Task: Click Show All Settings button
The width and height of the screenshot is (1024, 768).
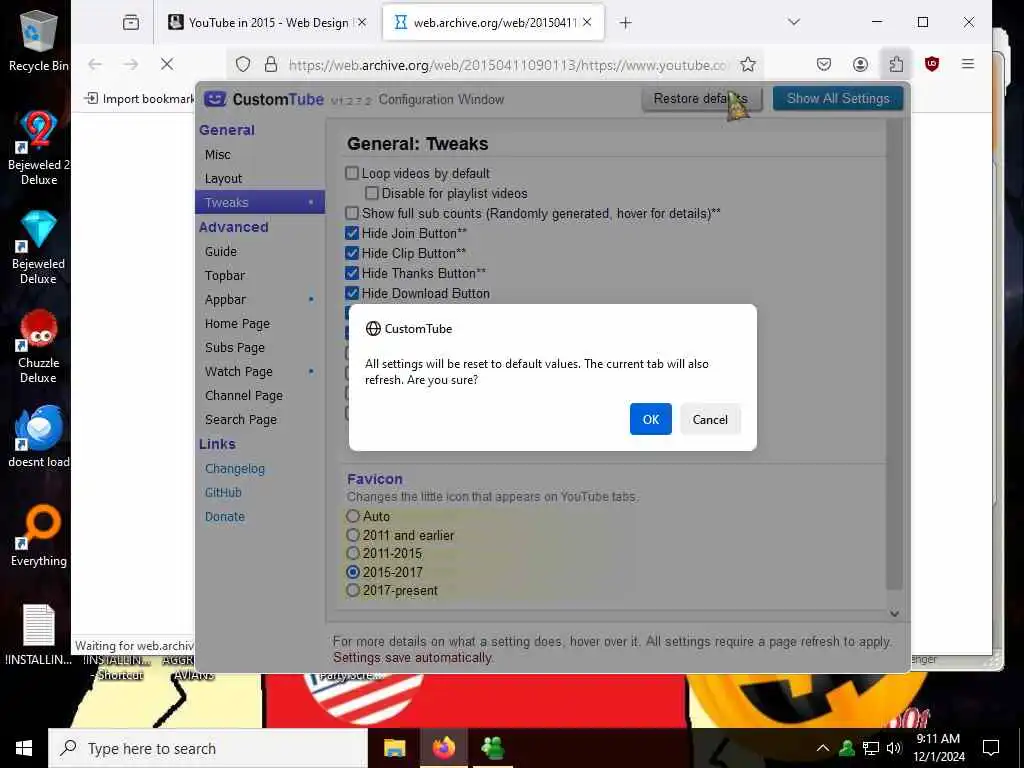Action: [x=838, y=99]
